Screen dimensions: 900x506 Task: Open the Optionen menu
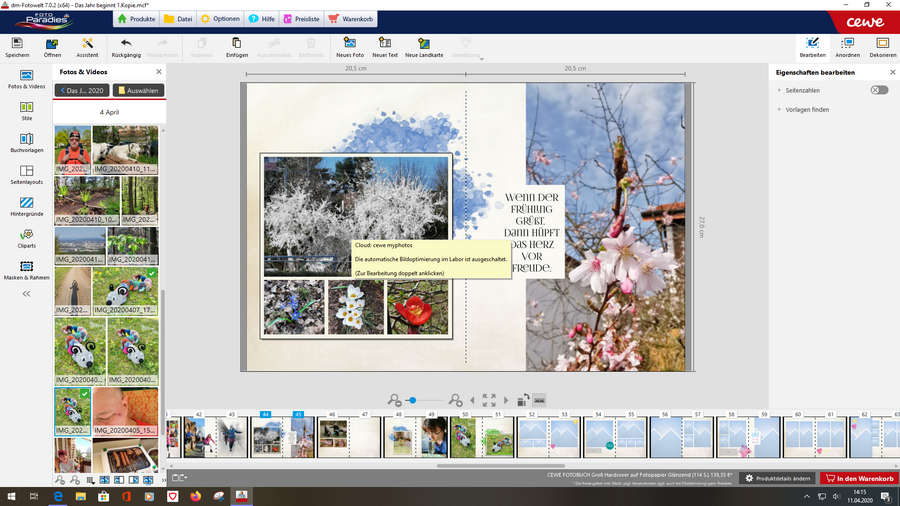tap(219, 19)
